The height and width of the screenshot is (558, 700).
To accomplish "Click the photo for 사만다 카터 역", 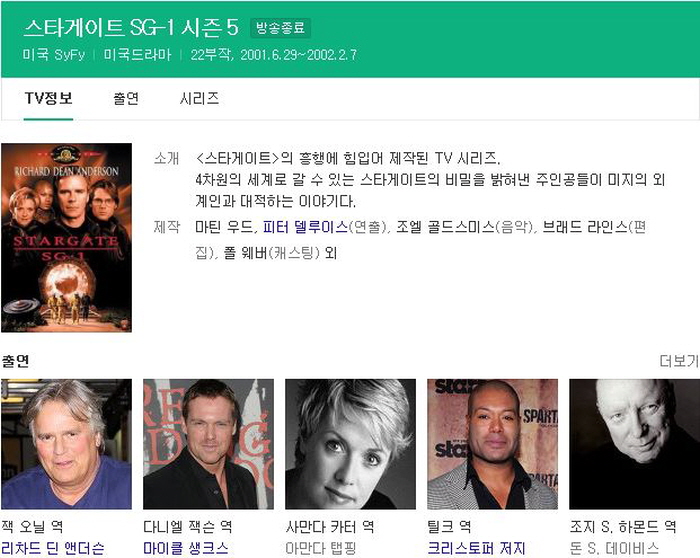I will point(350,444).
